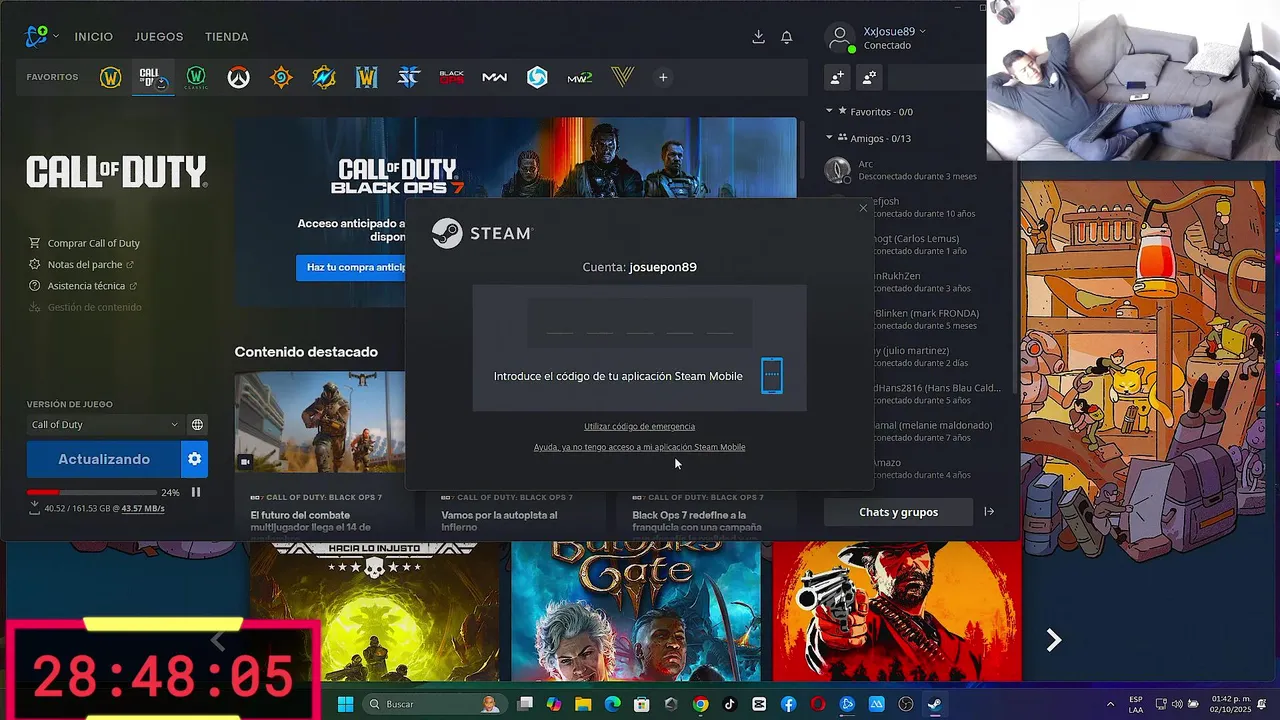
Task: Open the game version Call of Duty dropdown
Action: pos(104,424)
